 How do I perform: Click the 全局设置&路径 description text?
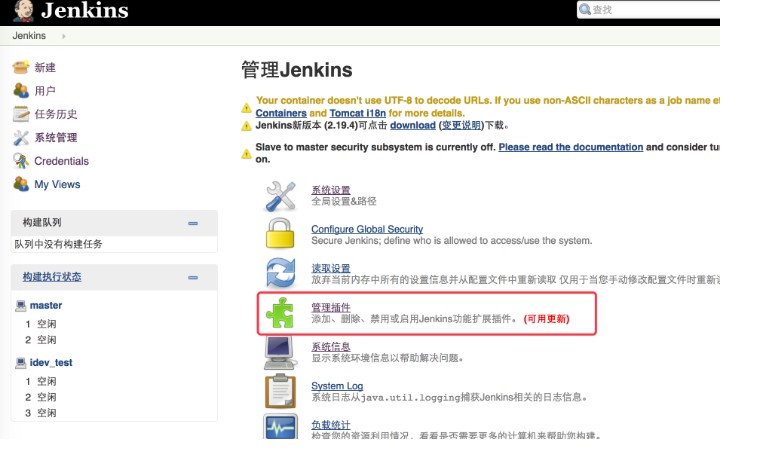(x=344, y=201)
